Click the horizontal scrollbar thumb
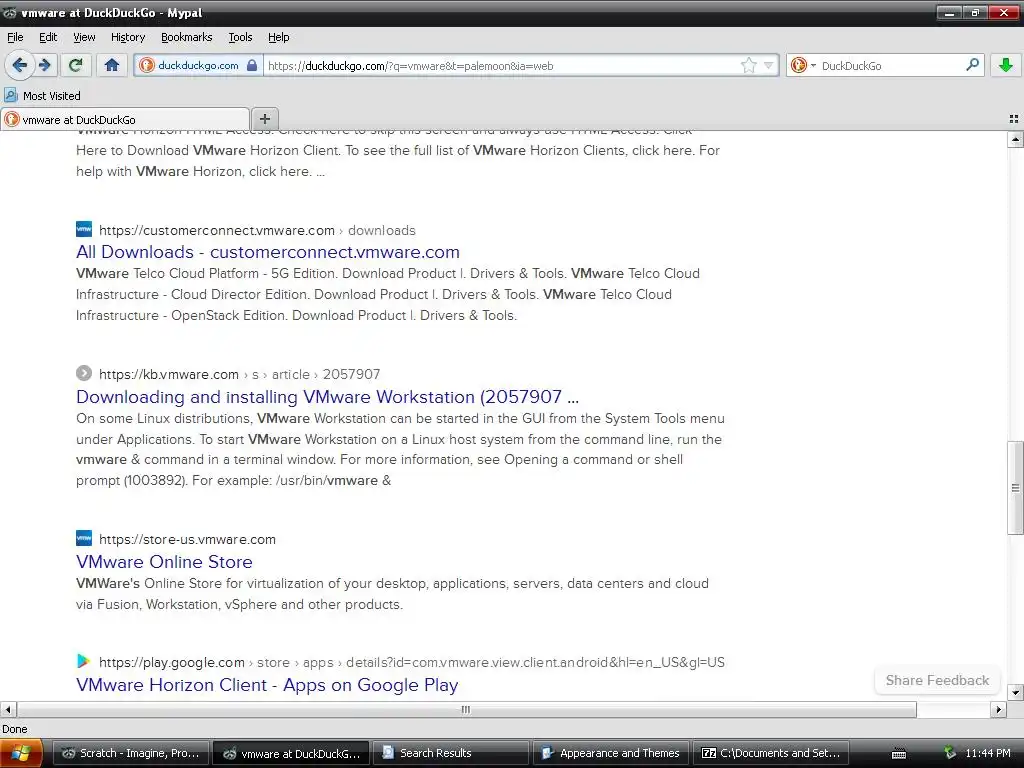1024x768 pixels. [x=466, y=709]
